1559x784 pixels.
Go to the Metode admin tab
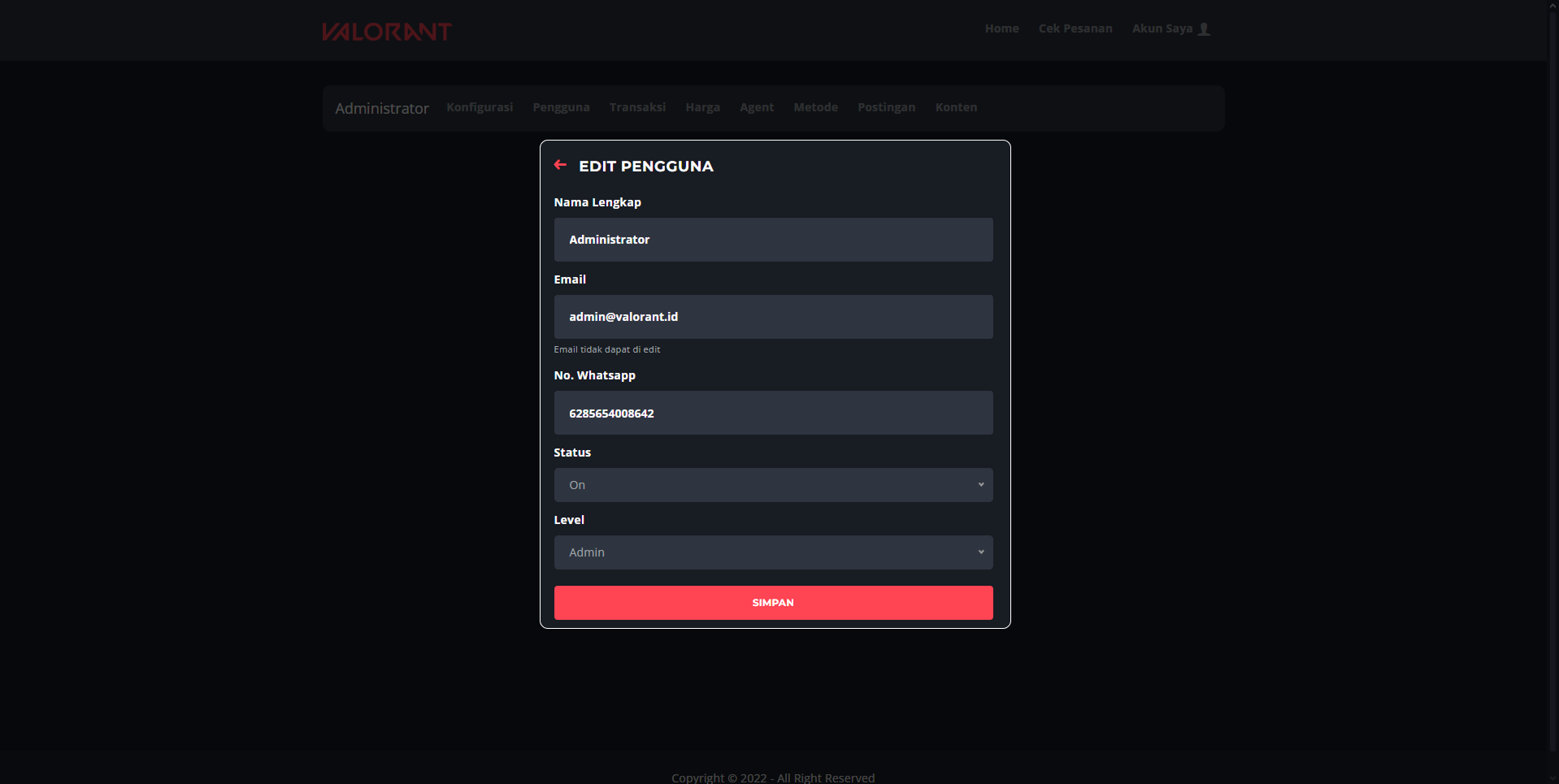click(x=815, y=107)
